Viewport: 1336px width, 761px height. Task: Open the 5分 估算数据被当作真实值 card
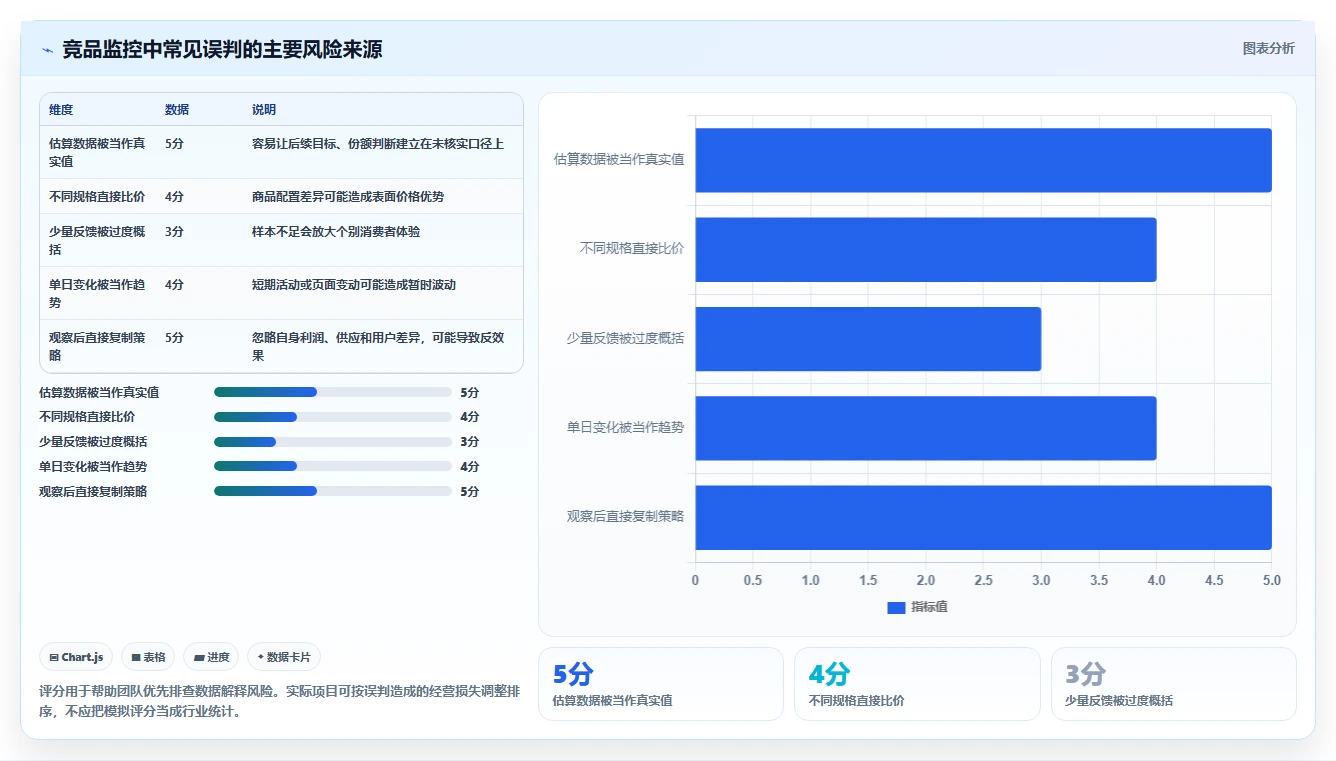tap(661, 684)
